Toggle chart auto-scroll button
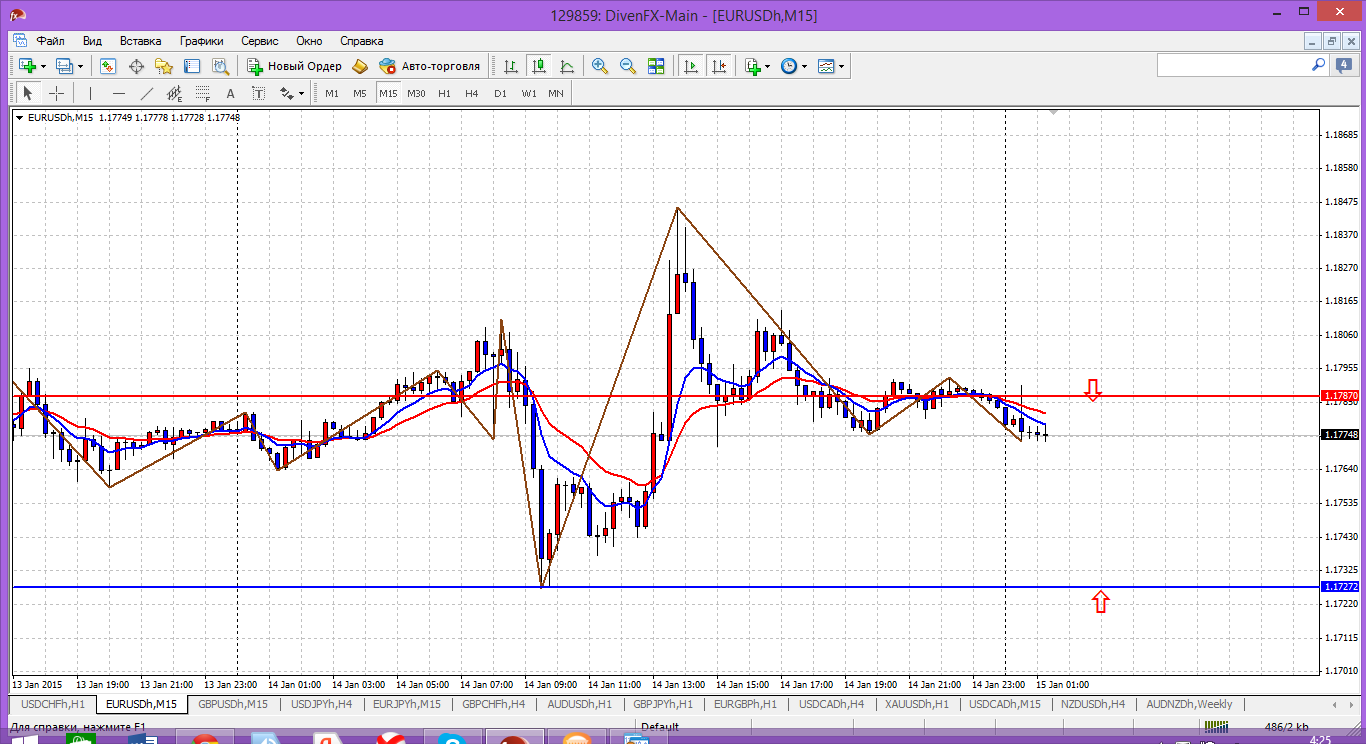Viewport: 1369px width, 744px height. coord(690,66)
